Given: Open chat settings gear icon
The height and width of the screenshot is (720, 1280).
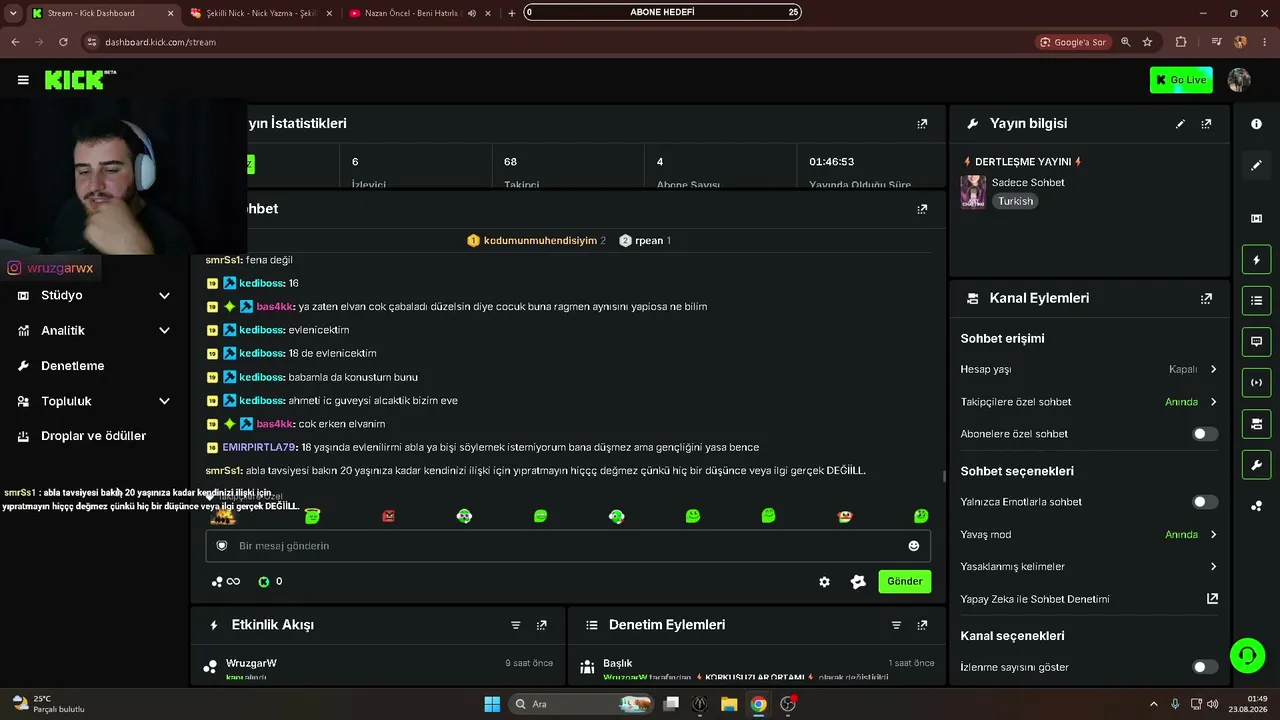Looking at the screenshot, I should click(x=824, y=582).
